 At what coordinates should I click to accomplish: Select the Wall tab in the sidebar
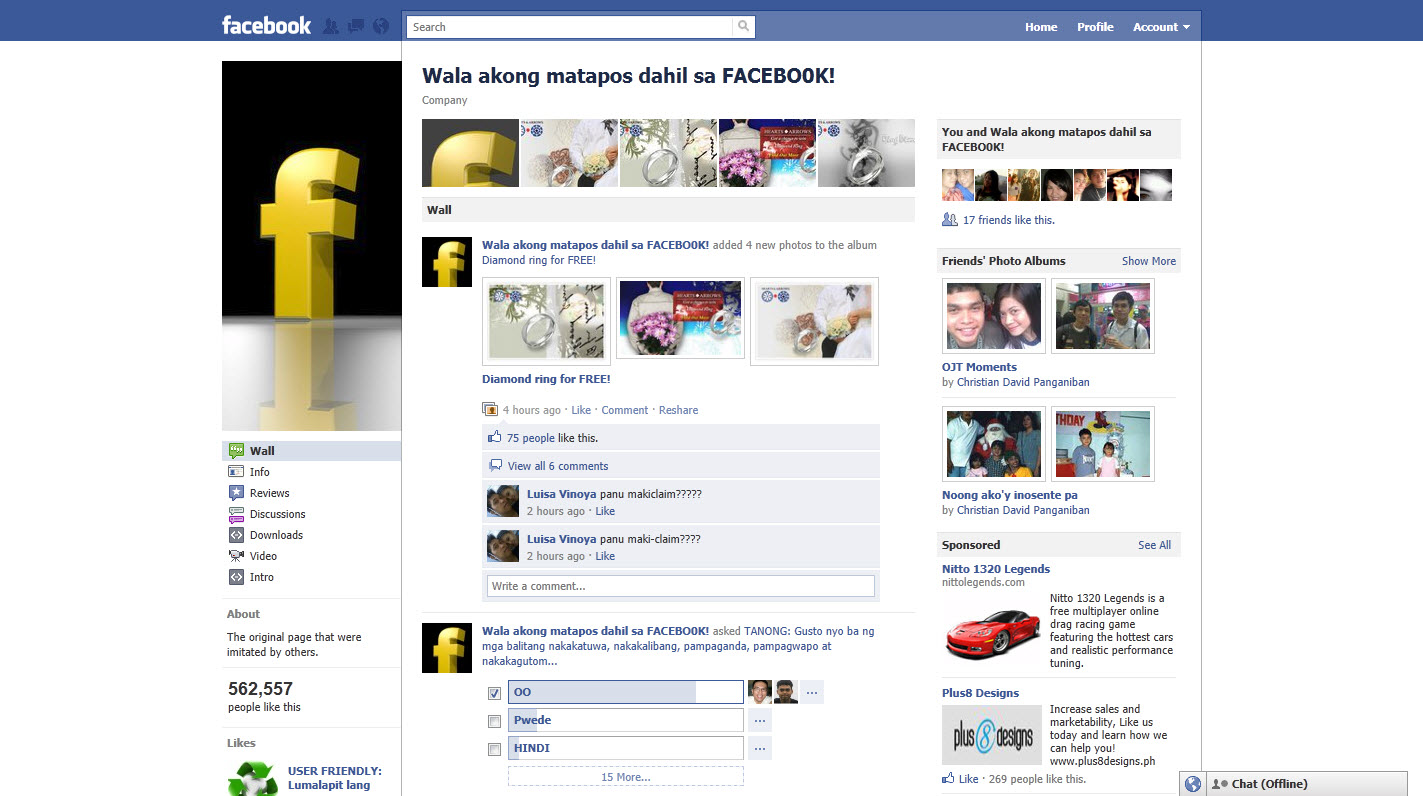(311, 451)
